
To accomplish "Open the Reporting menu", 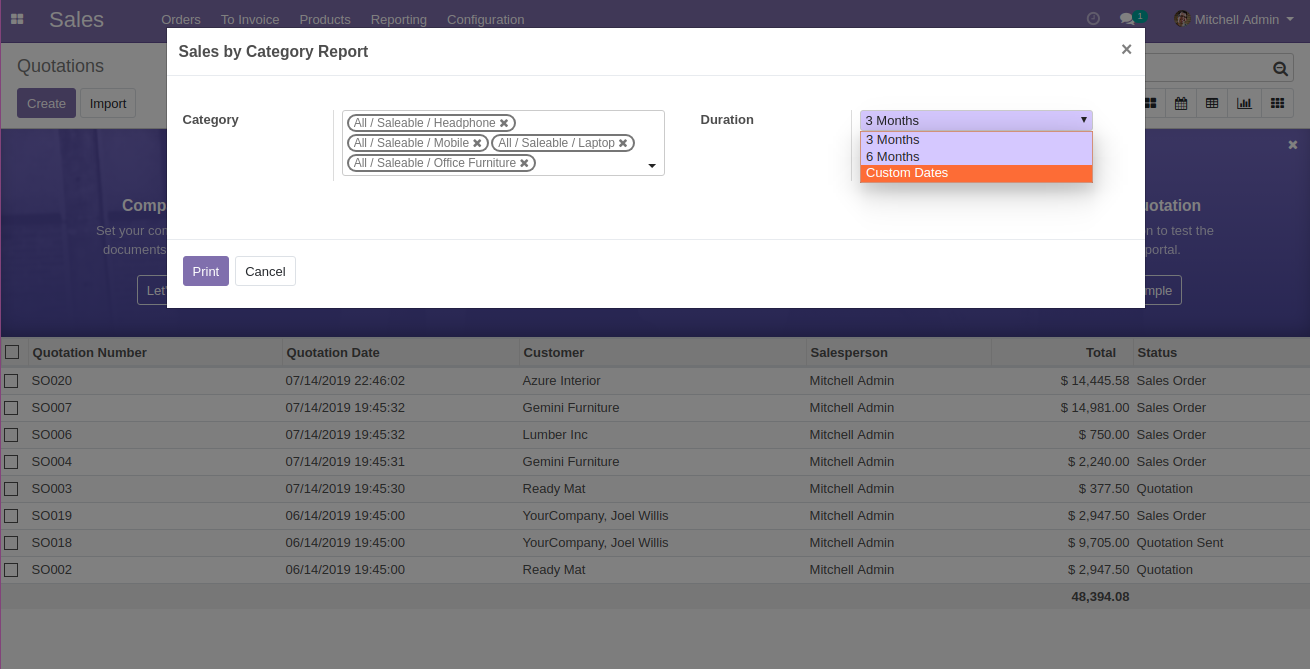I will (x=398, y=19).
